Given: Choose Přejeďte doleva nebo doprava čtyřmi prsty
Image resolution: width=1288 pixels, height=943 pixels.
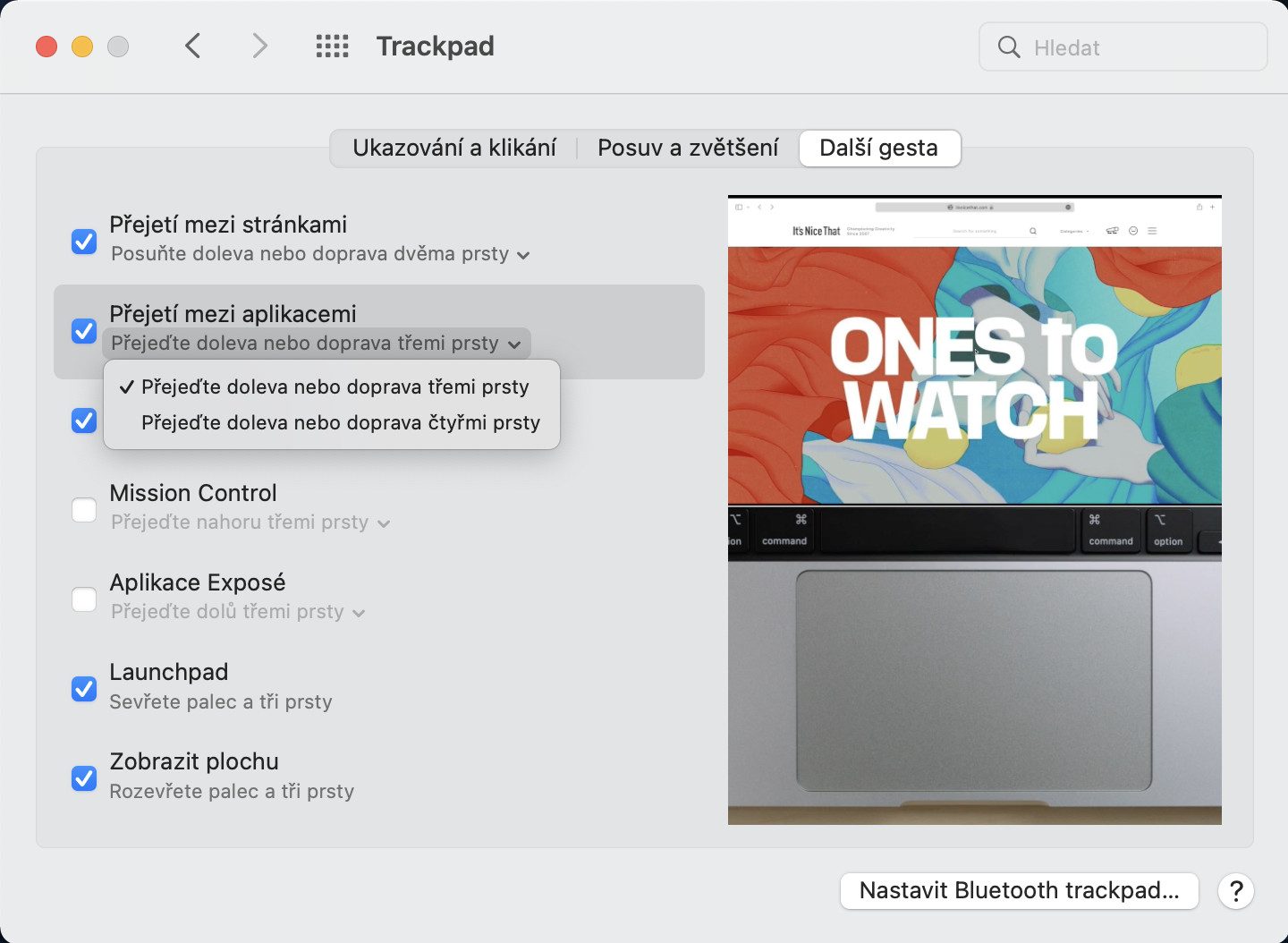Looking at the screenshot, I should 332,422.
